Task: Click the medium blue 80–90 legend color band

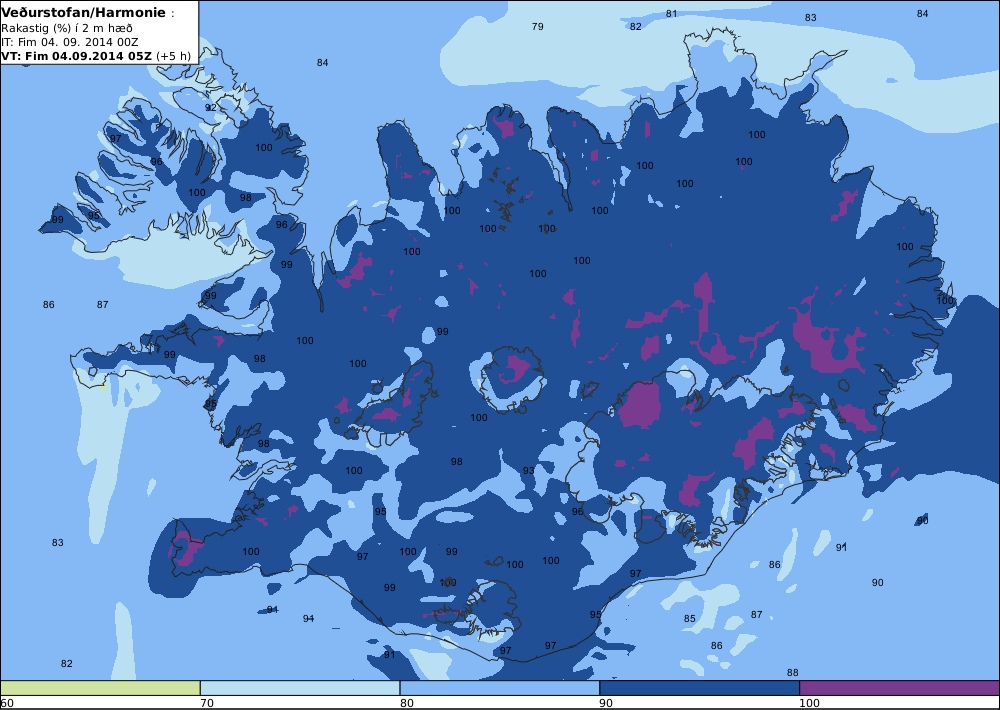Action: (499, 688)
